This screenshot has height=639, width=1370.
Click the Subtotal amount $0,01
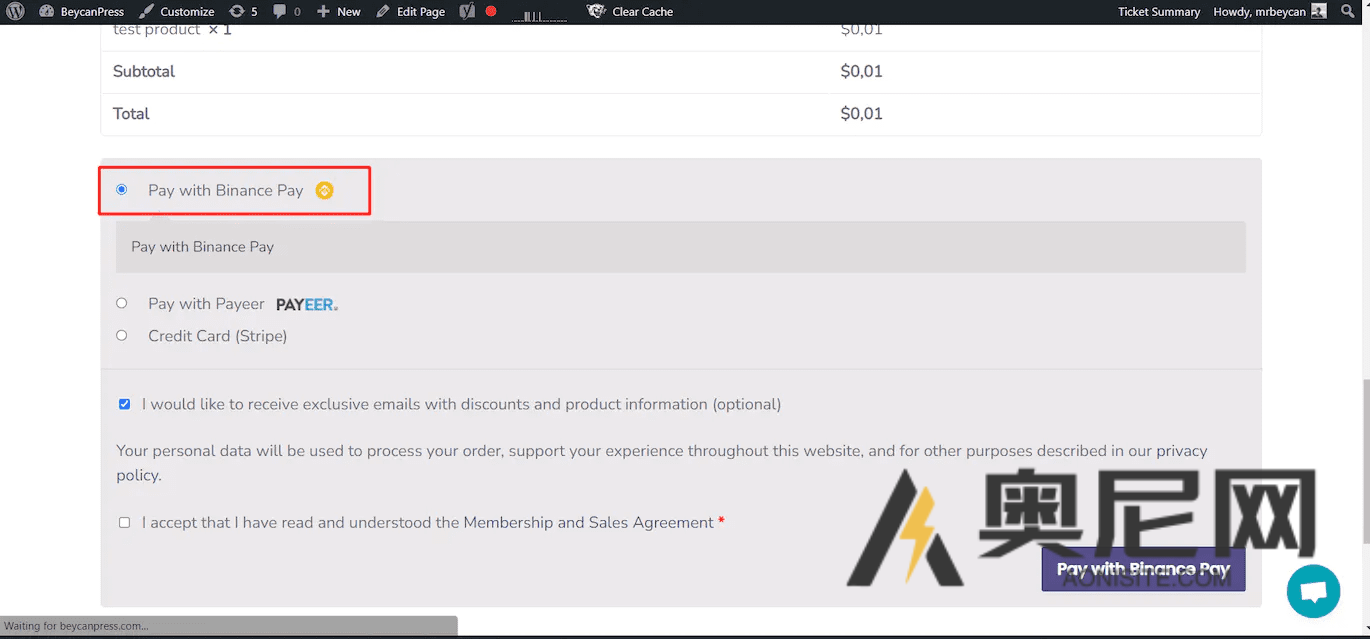coord(862,71)
